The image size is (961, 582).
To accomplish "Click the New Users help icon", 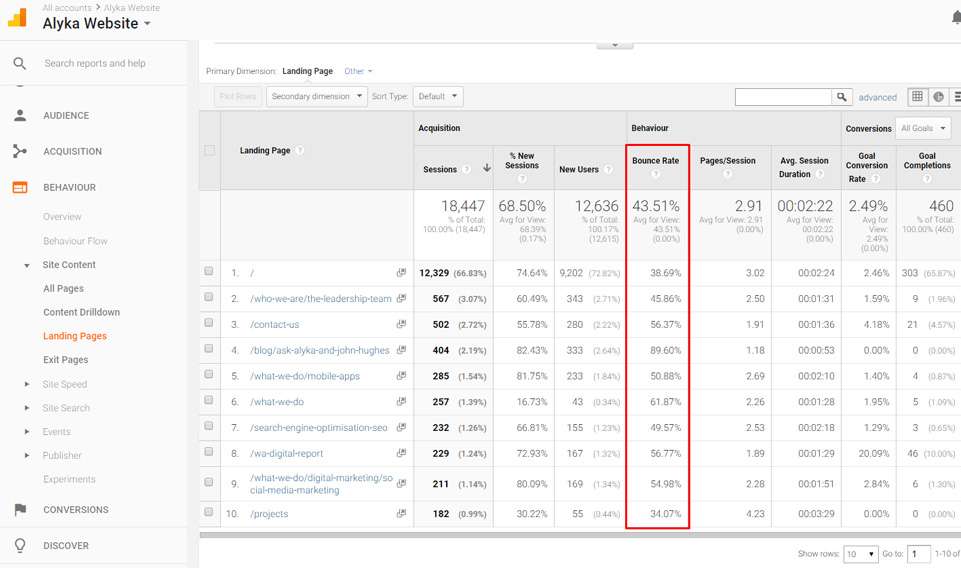I will 608,169.
